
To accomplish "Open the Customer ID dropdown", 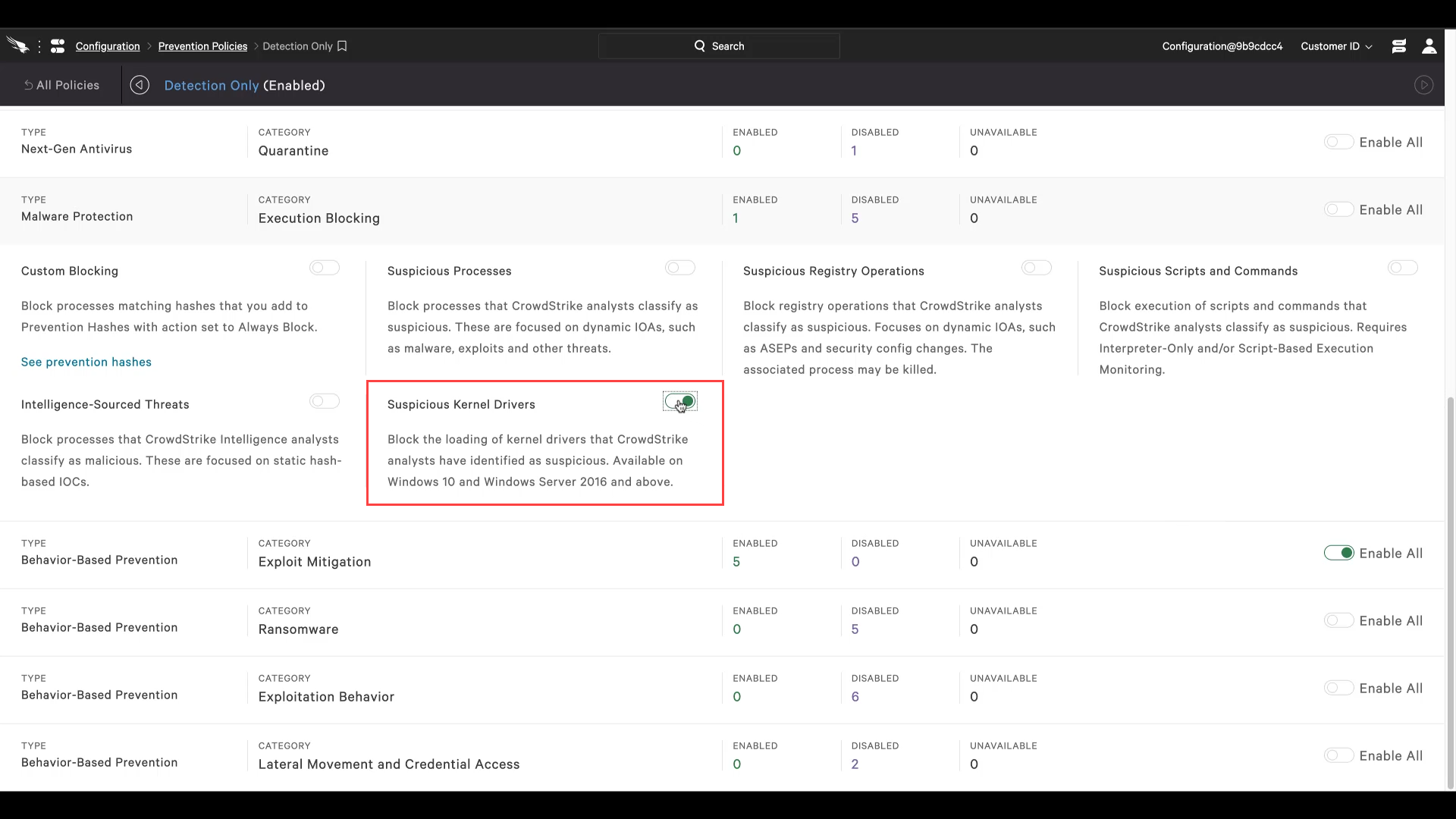I will [x=1336, y=46].
